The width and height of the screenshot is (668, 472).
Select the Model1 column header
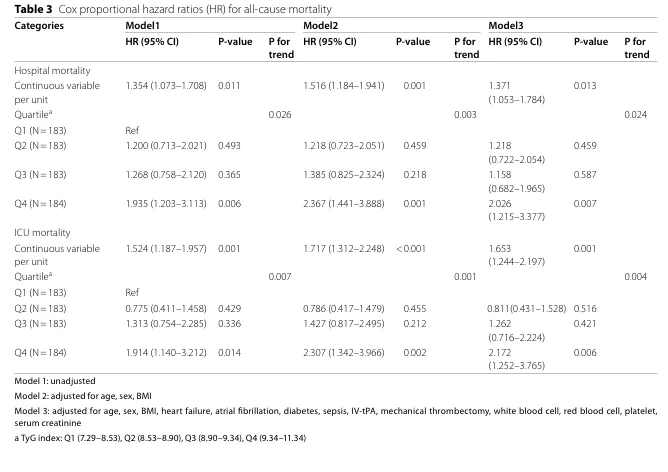point(142,26)
